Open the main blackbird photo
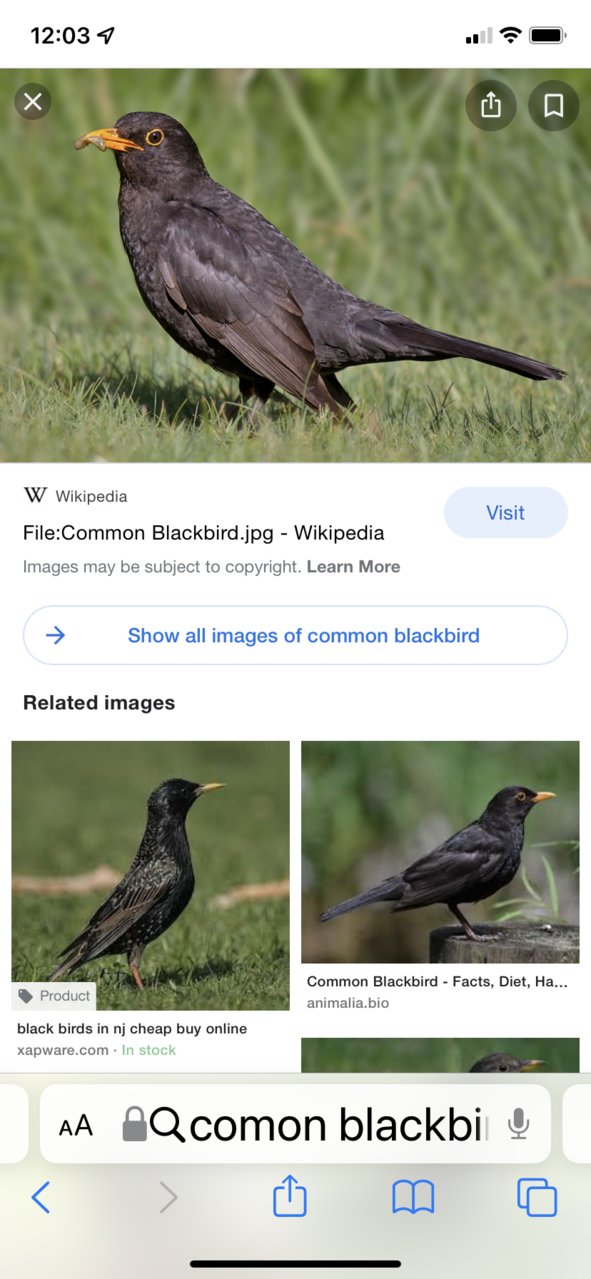This screenshot has width=591, height=1279. [x=295, y=265]
